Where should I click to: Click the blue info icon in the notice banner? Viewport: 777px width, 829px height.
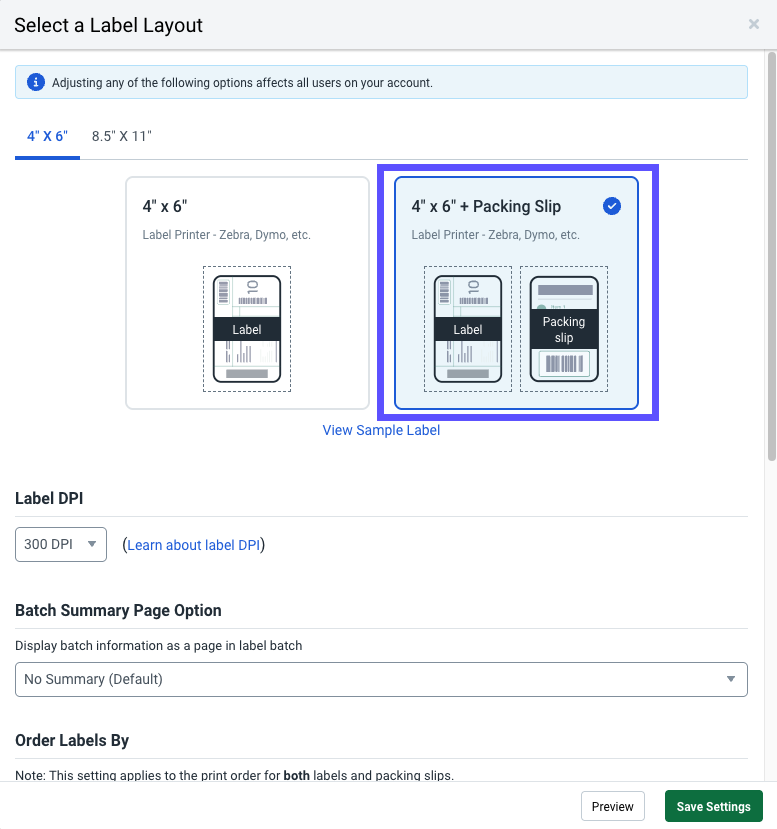pyautogui.click(x=37, y=81)
